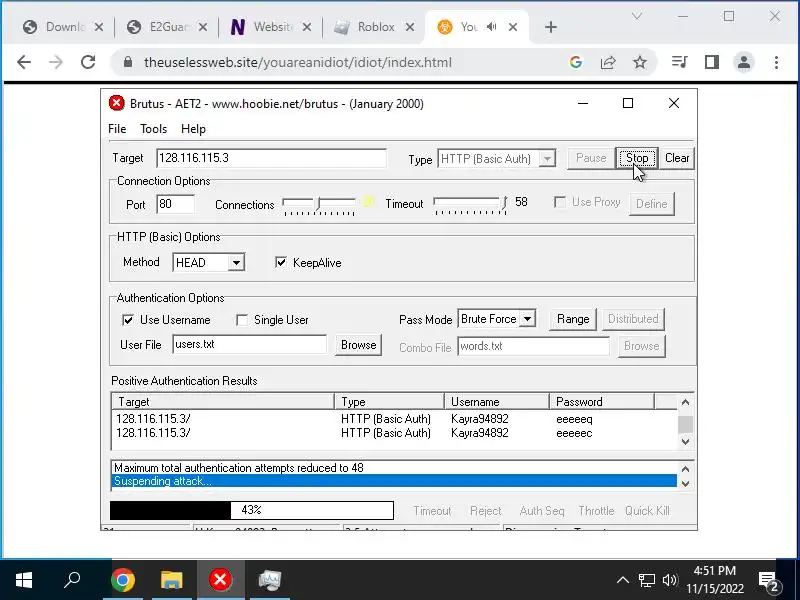Toggle the Use Username checkbox
Screen dimensions: 800x600
tap(128, 320)
